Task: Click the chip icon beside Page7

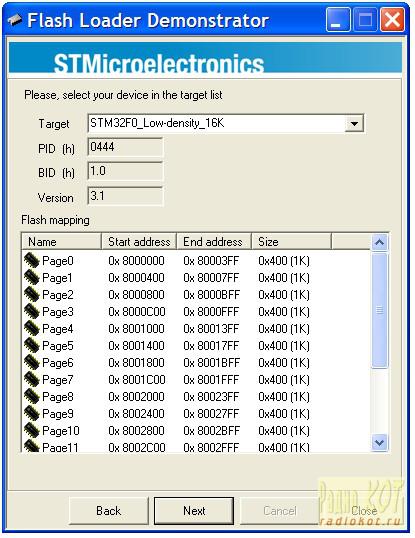Action: (x=32, y=379)
